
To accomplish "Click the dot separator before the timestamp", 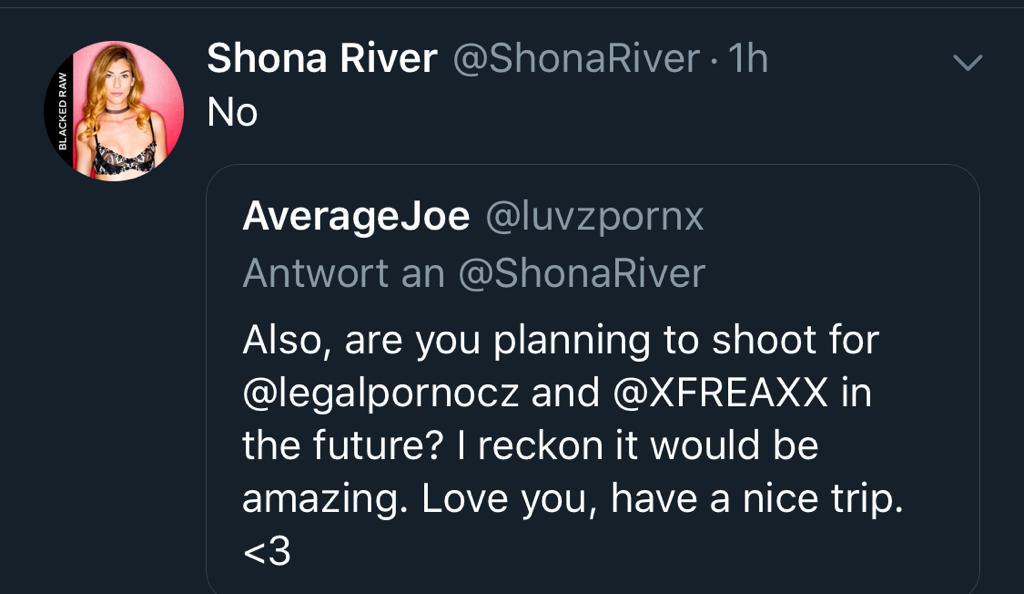I will click(x=714, y=60).
